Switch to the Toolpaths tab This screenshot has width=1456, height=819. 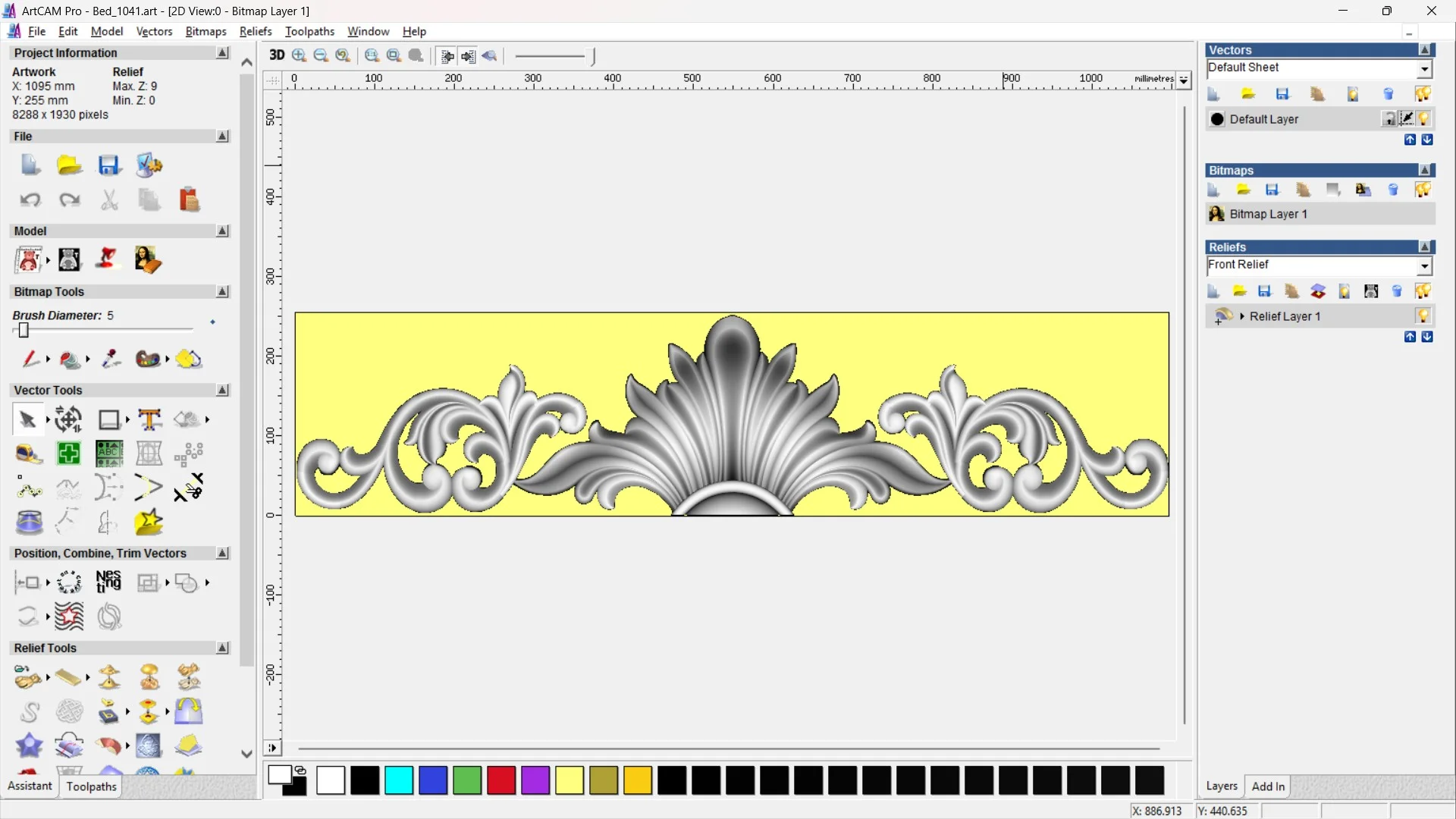(91, 786)
